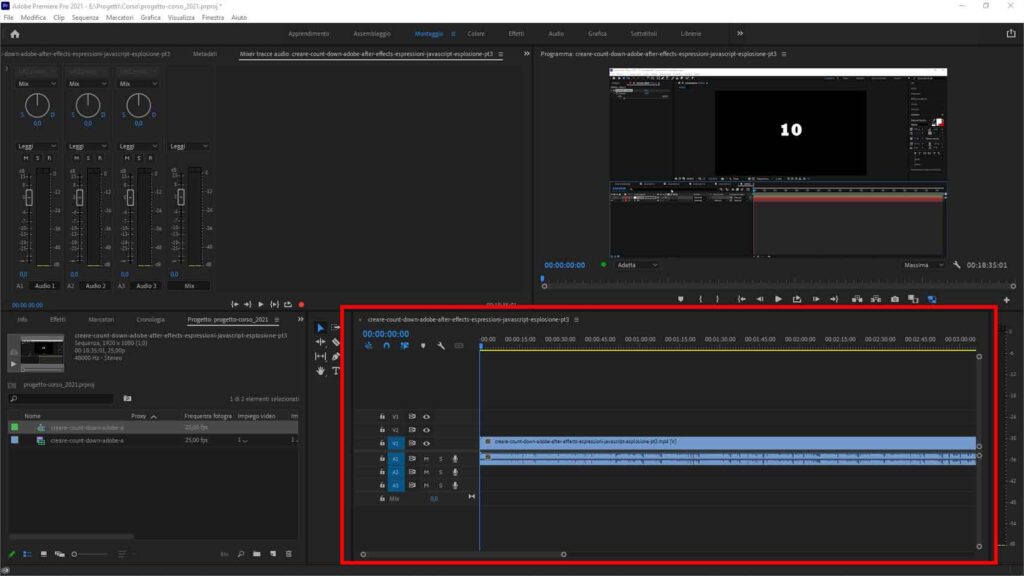
Task: Open the Adatta zoom dropdown in the Program monitor
Action: (635, 264)
